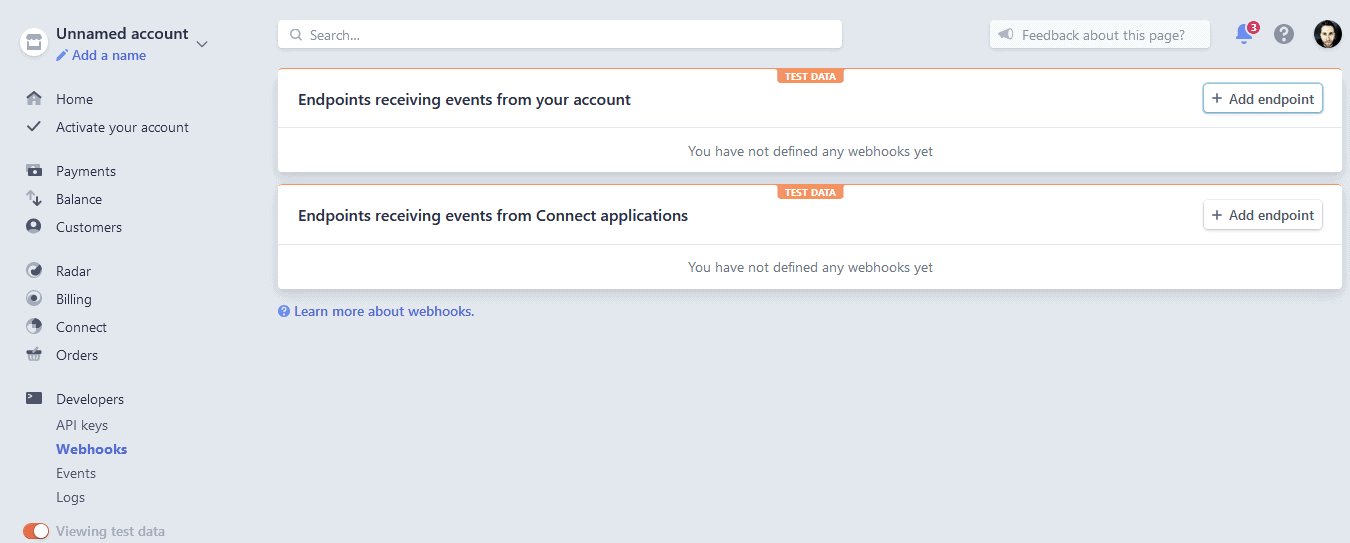Click the Orders basket icon

click(34, 355)
